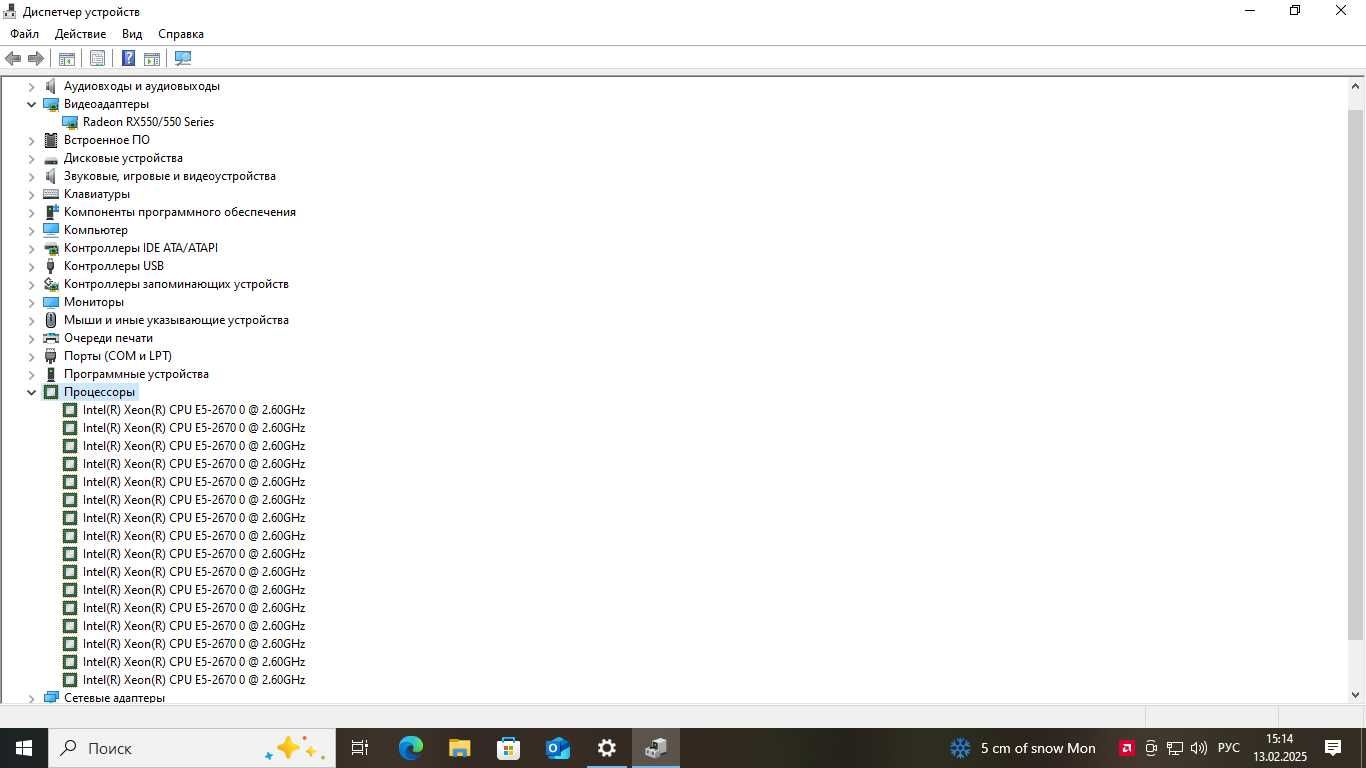Open network settings from the tray
Image resolution: width=1366 pixels, height=768 pixels.
[1175, 748]
